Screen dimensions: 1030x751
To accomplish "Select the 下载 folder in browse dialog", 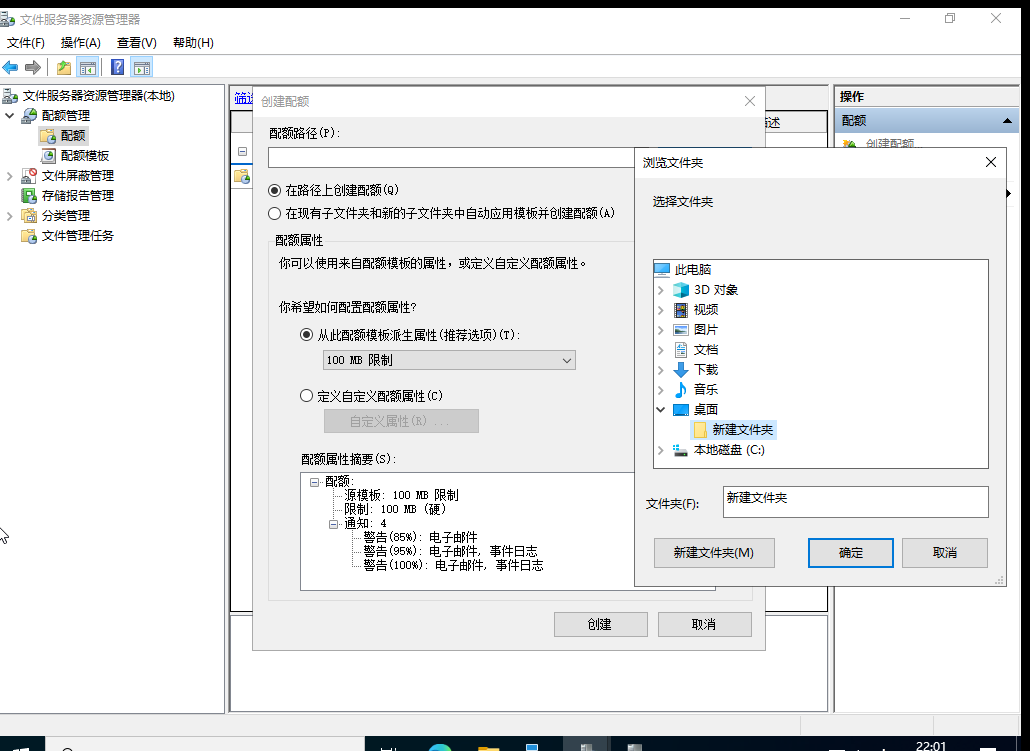I will tap(705, 370).
